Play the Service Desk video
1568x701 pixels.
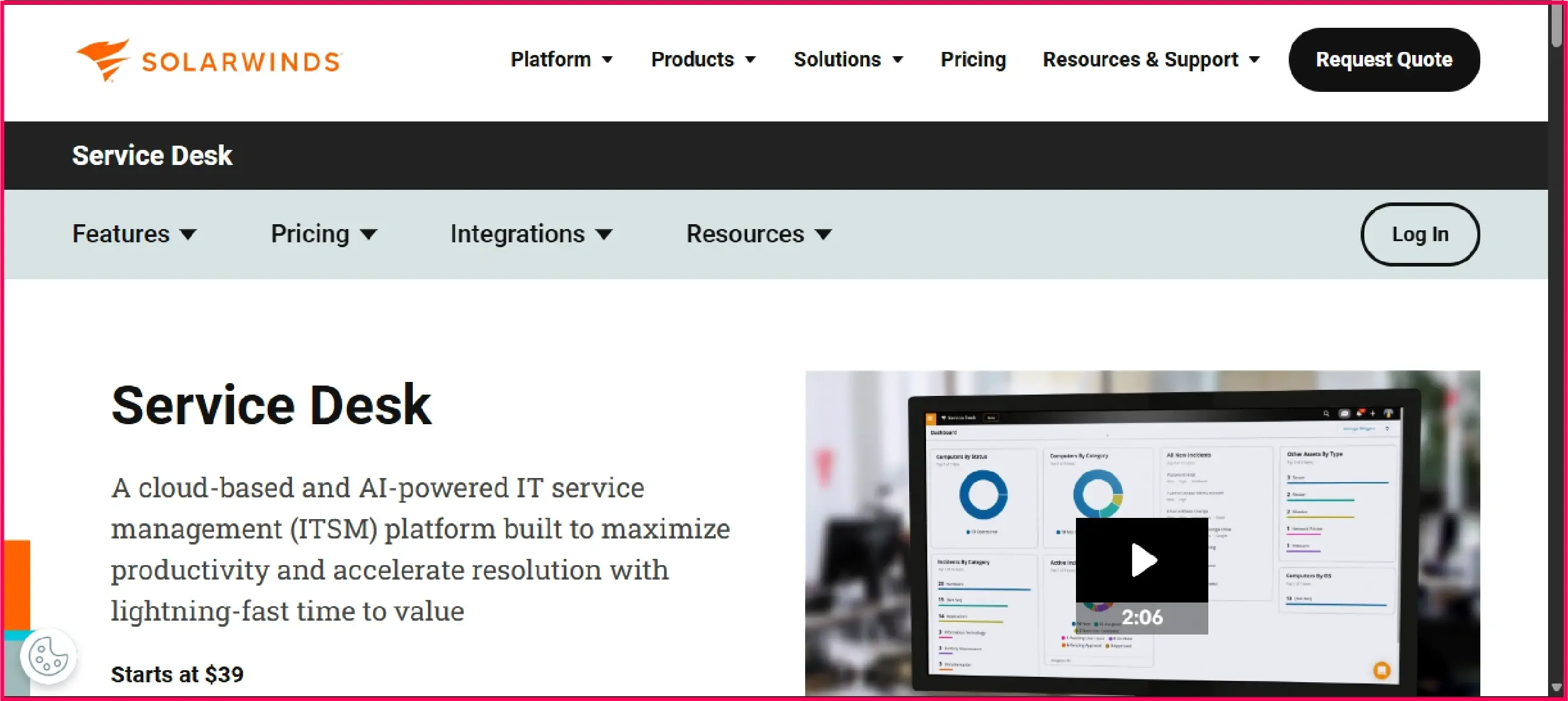(1142, 560)
